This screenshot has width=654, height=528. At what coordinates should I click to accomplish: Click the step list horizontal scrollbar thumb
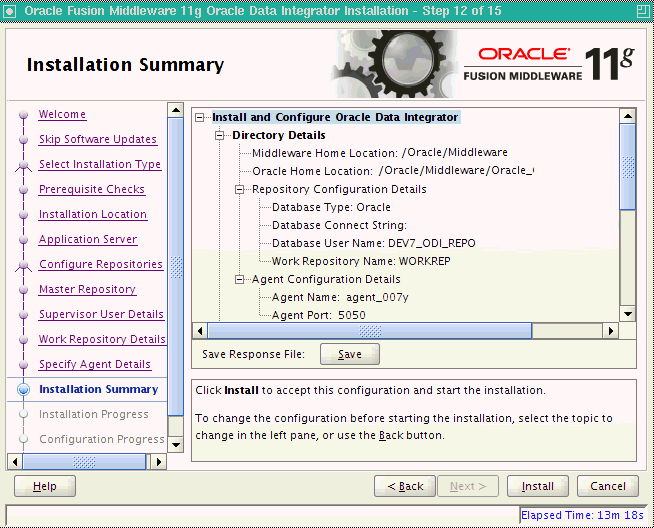coord(84,462)
